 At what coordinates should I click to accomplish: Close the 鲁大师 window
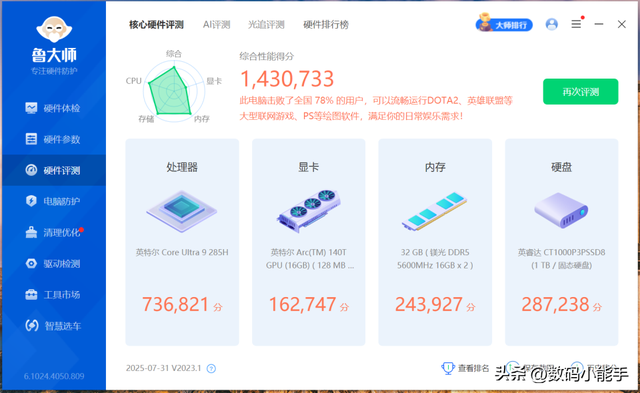click(x=622, y=24)
